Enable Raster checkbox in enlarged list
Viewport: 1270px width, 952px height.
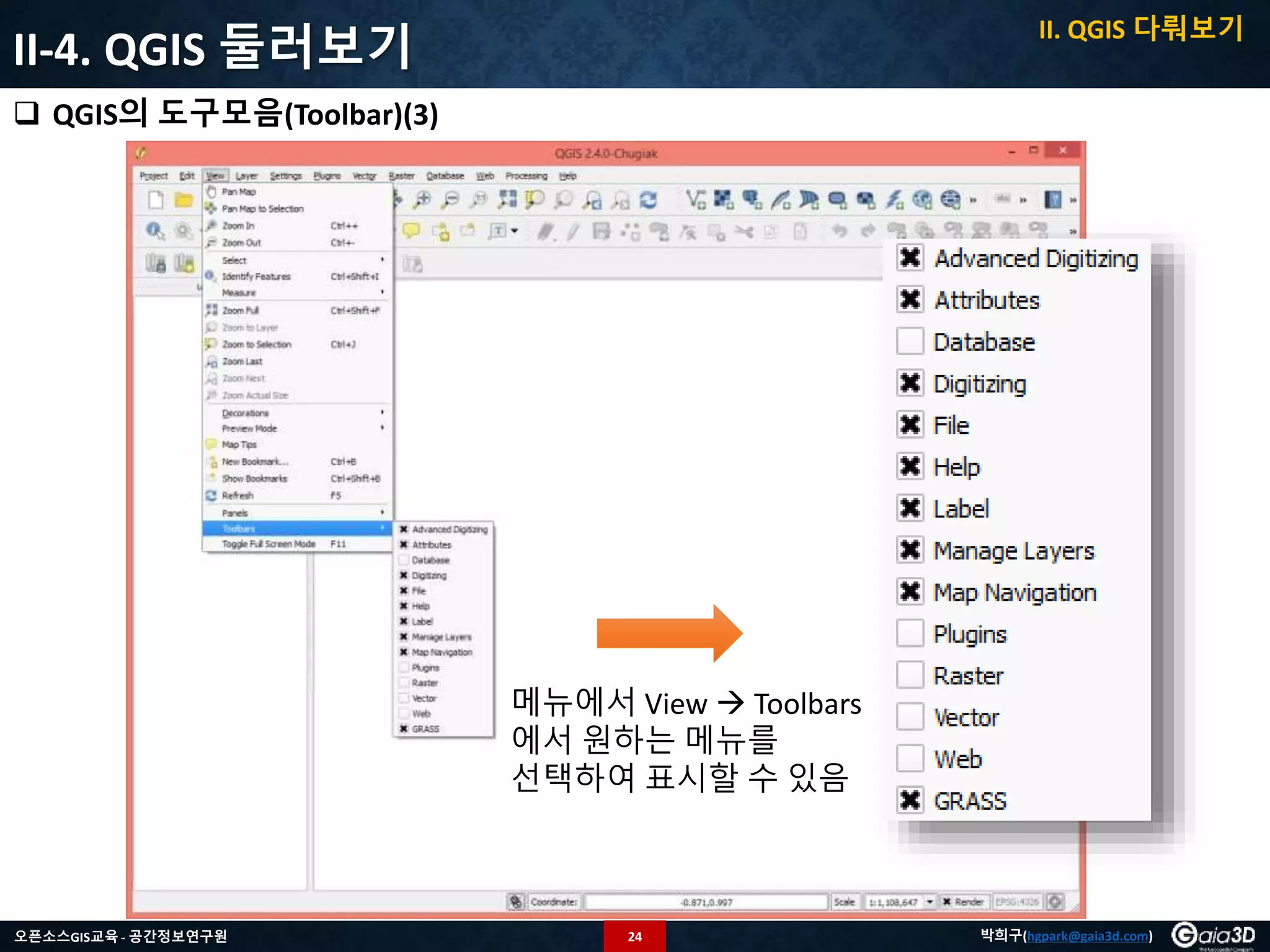pos(910,674)
